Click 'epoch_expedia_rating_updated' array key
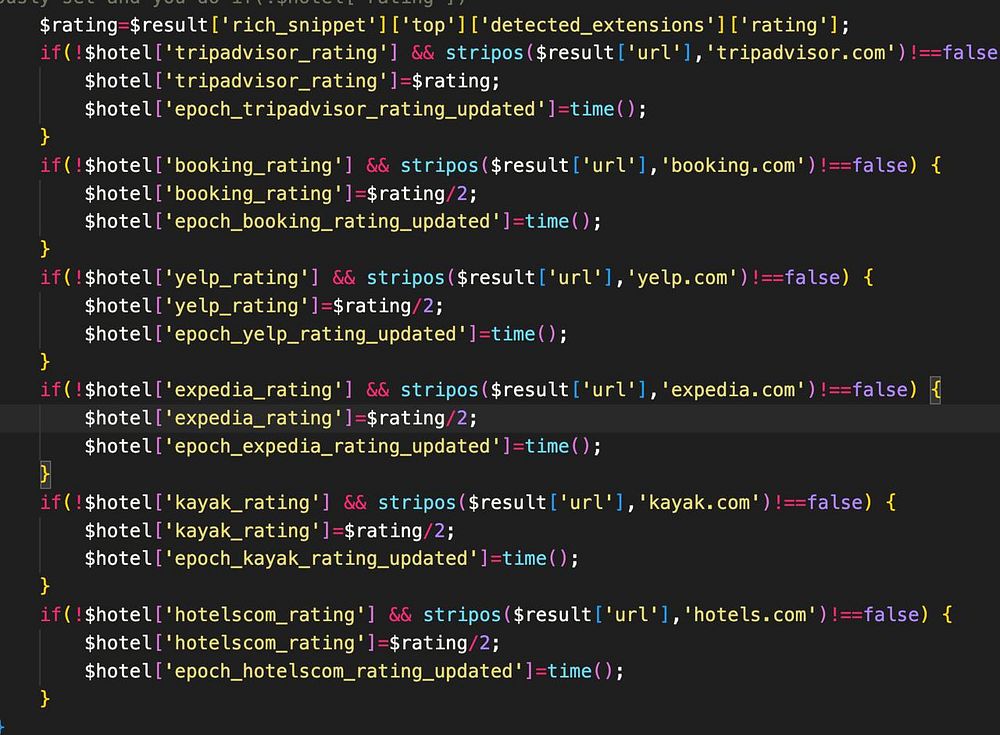Screen dimensions: 1000x735 (x=333, y=446)
